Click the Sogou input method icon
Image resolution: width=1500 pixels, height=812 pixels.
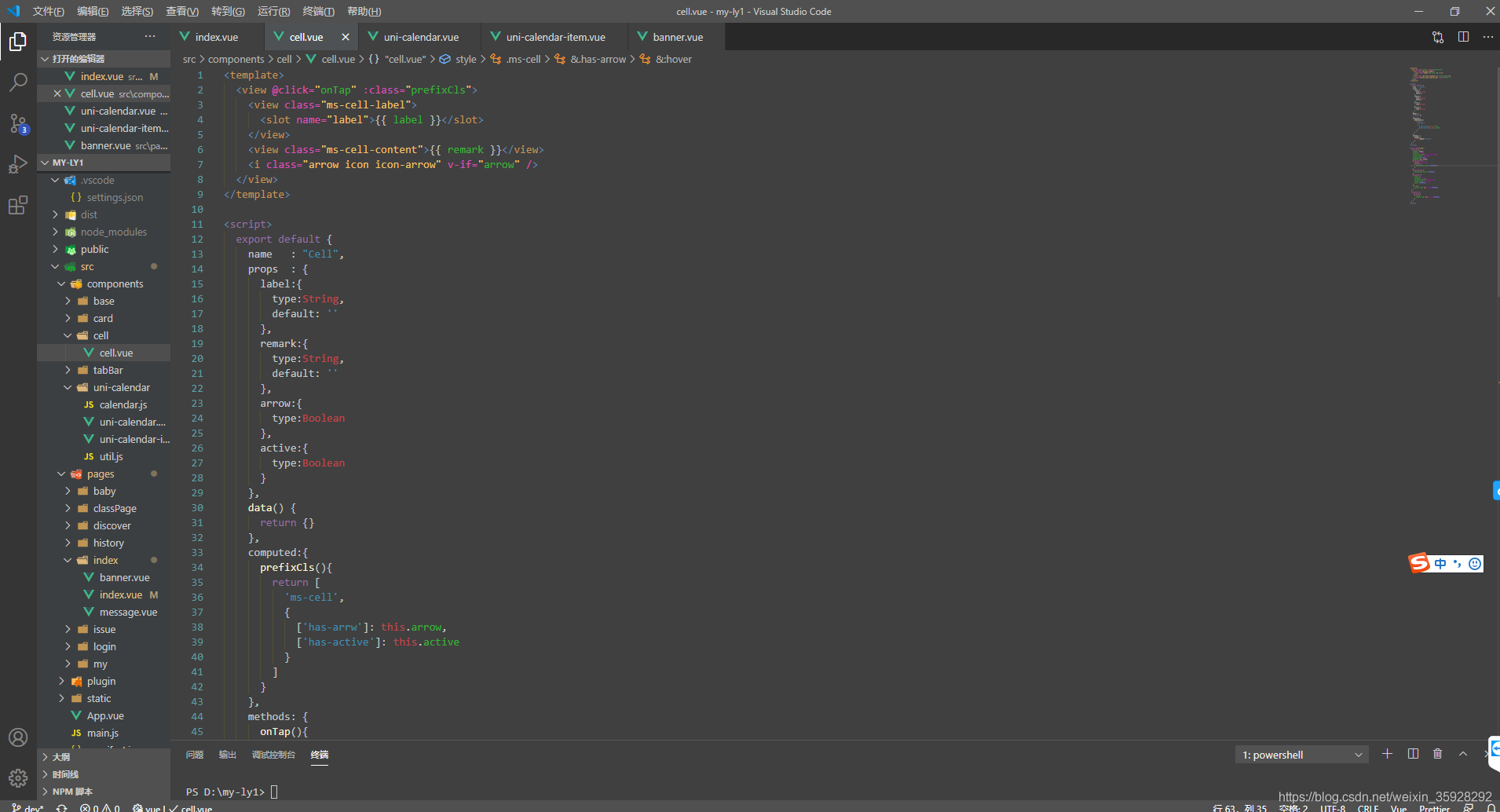point(1419,563)
